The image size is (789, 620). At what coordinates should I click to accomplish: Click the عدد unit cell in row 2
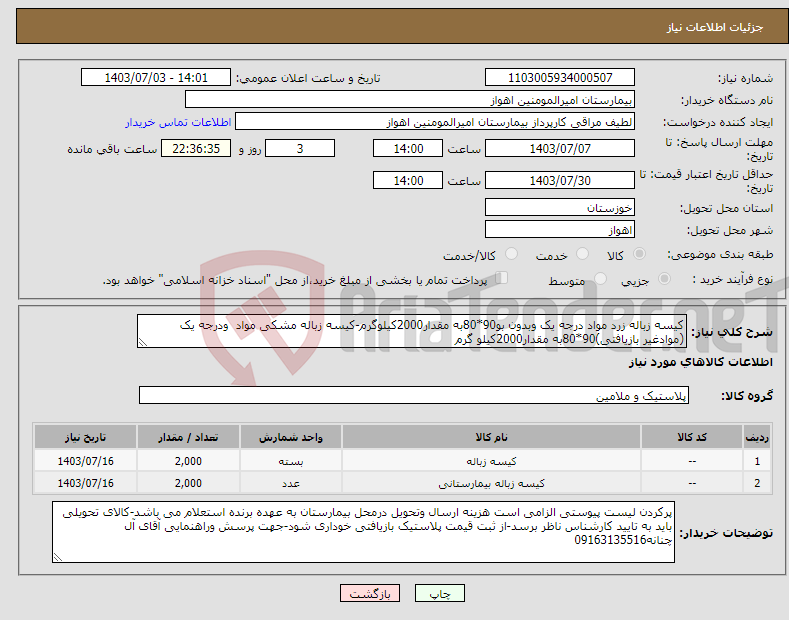[291, 483]
